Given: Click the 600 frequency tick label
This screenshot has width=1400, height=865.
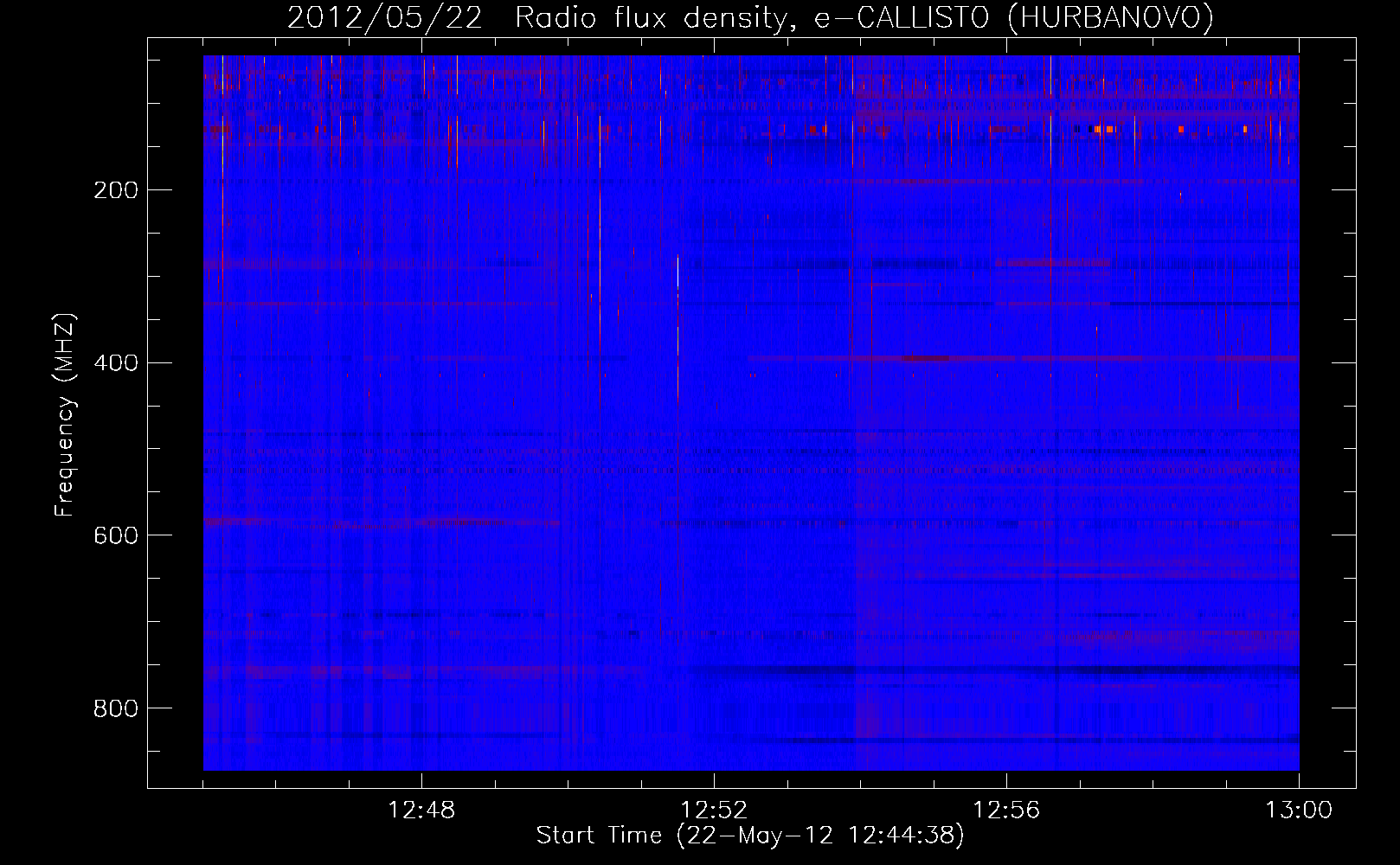Looking at the screenshot, I should [115, 536].
